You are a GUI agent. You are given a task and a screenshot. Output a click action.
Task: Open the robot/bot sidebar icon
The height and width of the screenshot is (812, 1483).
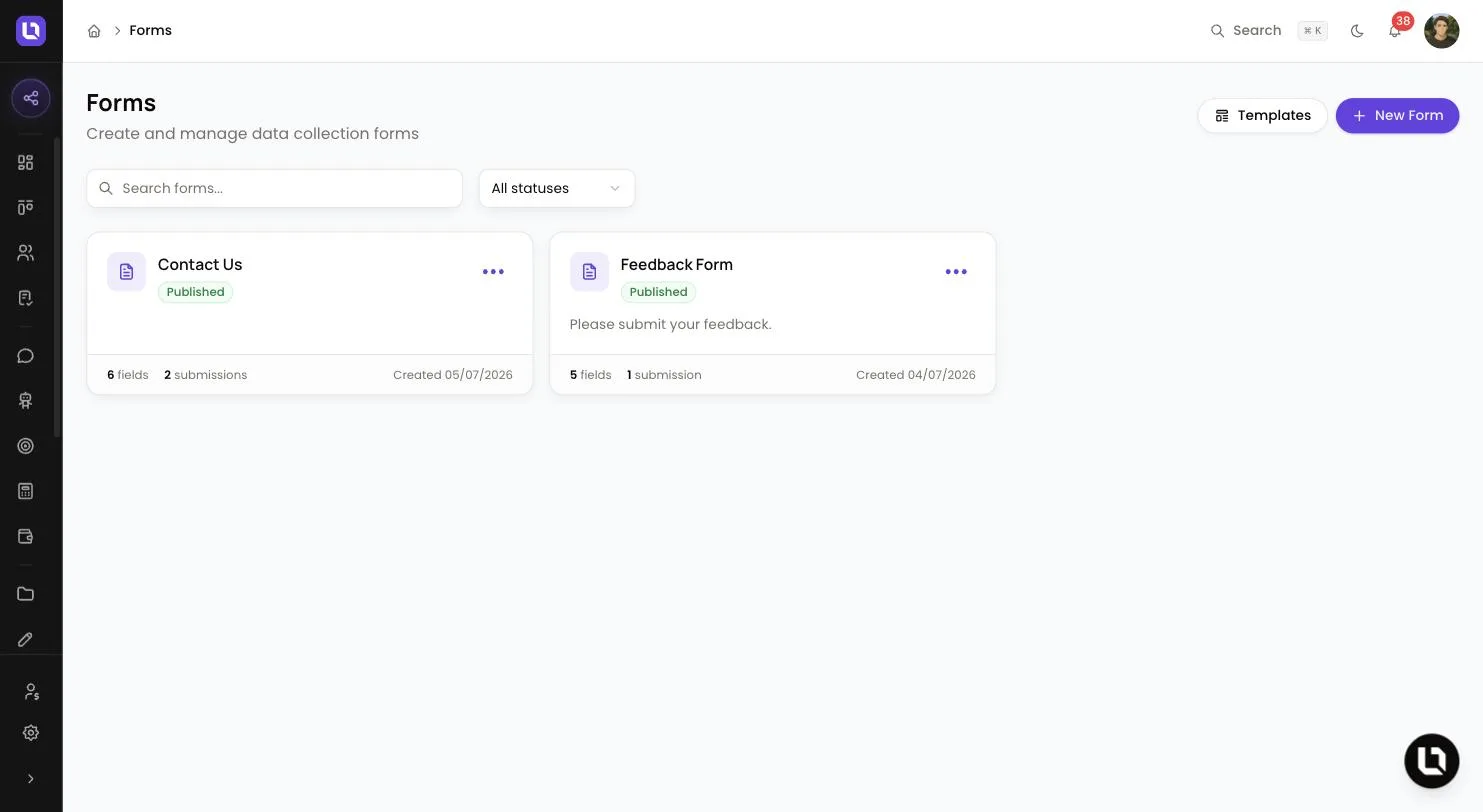pos(26,401)
